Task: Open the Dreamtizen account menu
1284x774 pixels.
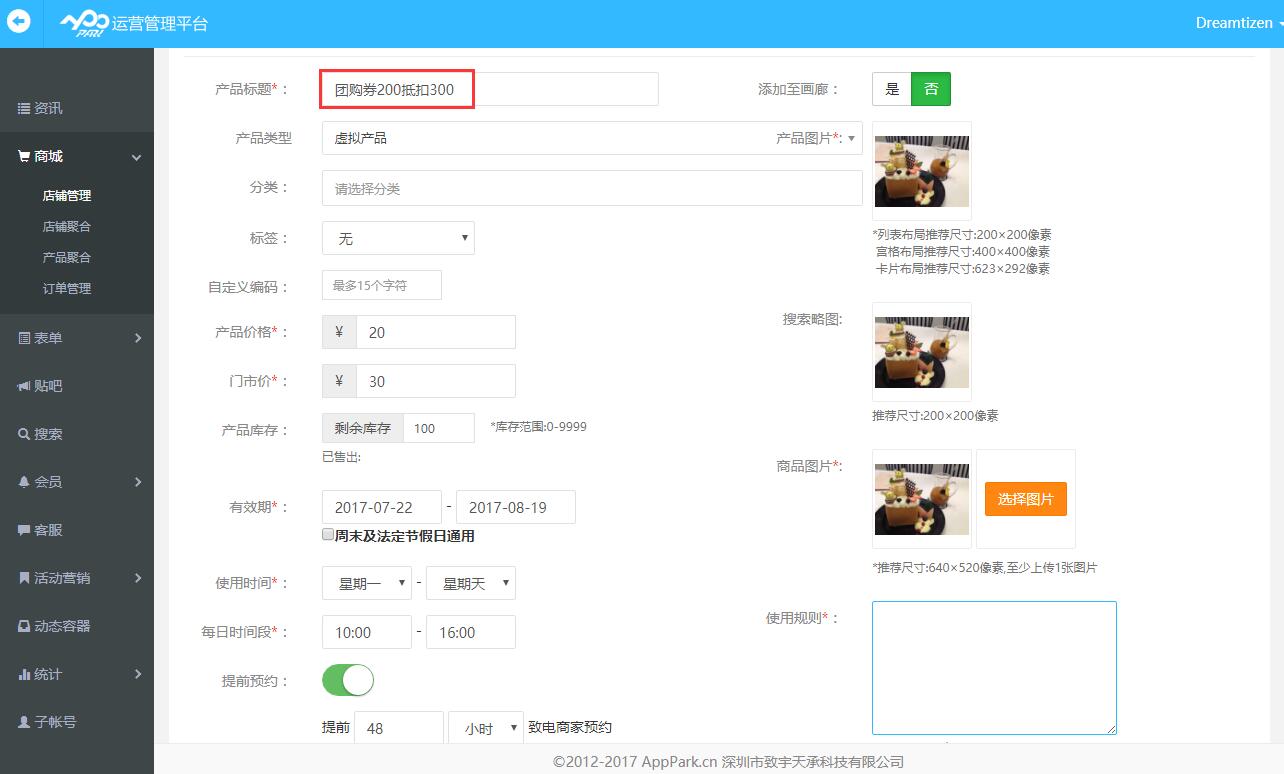Action: click(1234, 22)
